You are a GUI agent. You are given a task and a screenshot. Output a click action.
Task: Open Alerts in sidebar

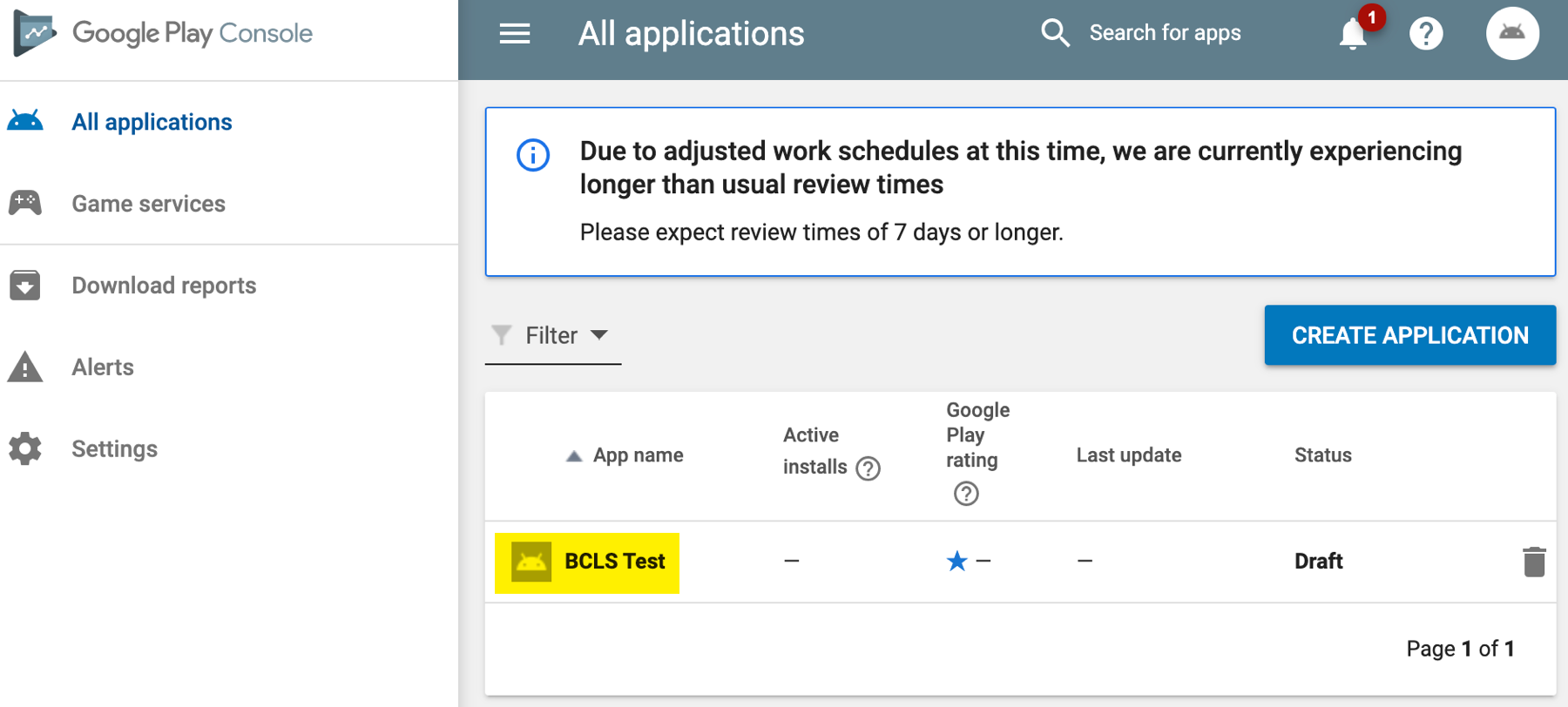[x=103, y=367]
